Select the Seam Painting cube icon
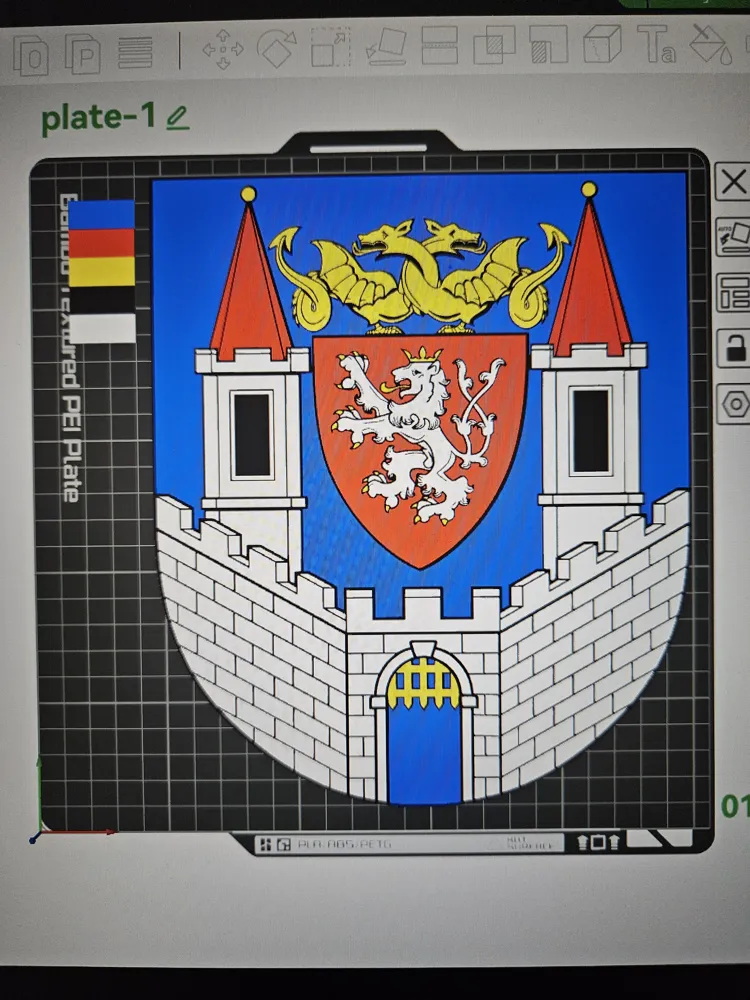Screen dimensions: 750x1000 tap(602, 43)
